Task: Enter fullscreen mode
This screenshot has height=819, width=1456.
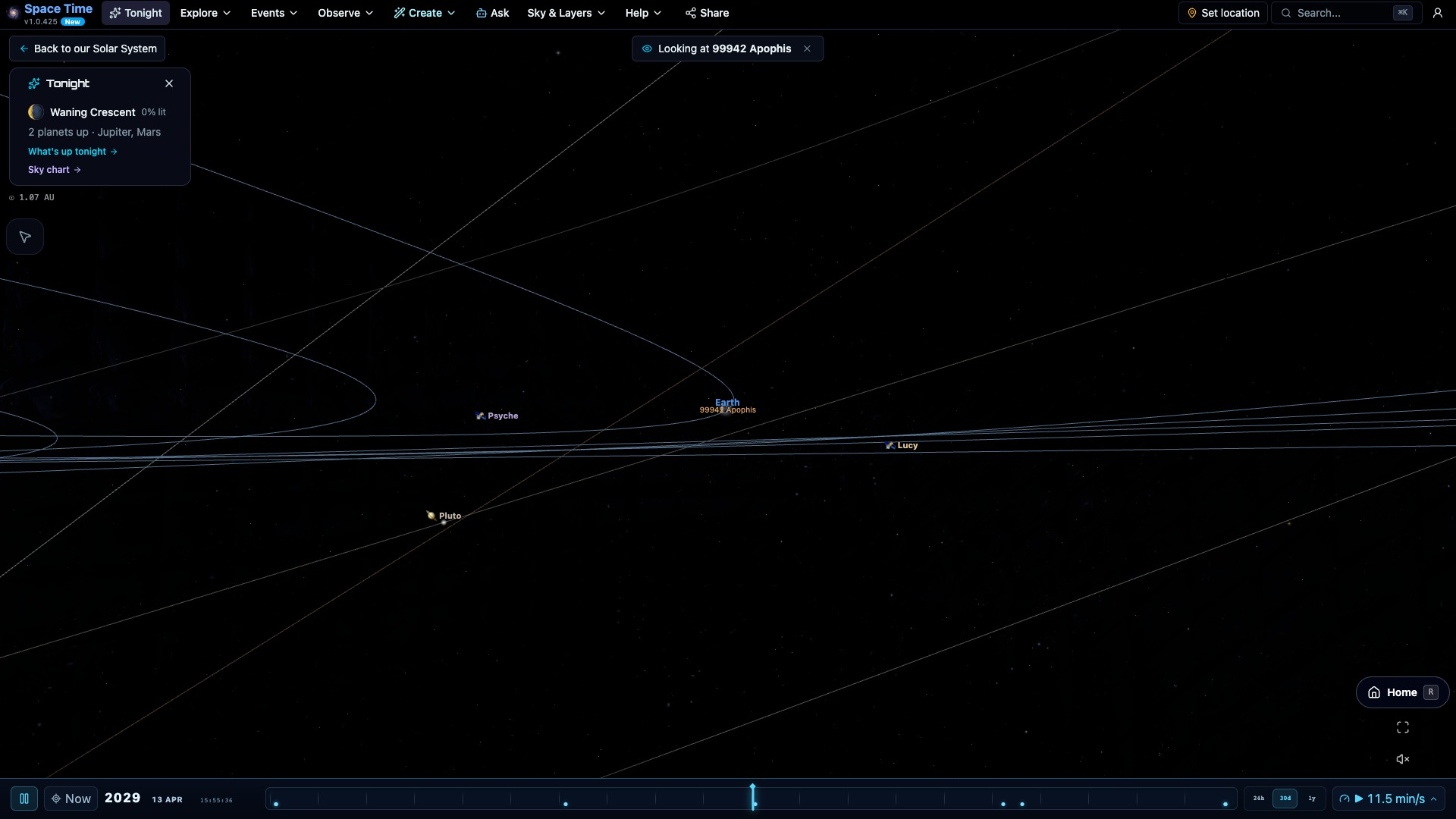Action: pos(1403,727)
